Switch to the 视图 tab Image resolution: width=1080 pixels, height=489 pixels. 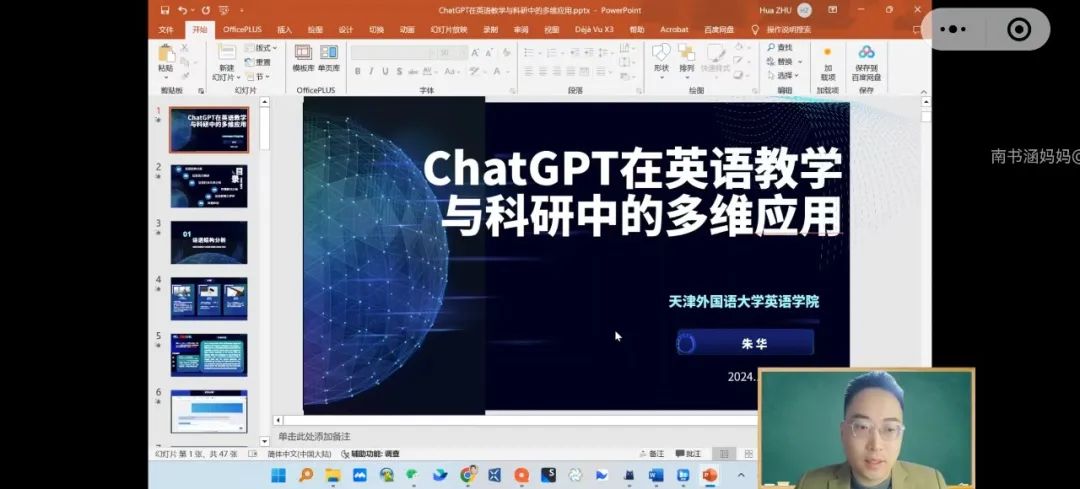[552, 30]
